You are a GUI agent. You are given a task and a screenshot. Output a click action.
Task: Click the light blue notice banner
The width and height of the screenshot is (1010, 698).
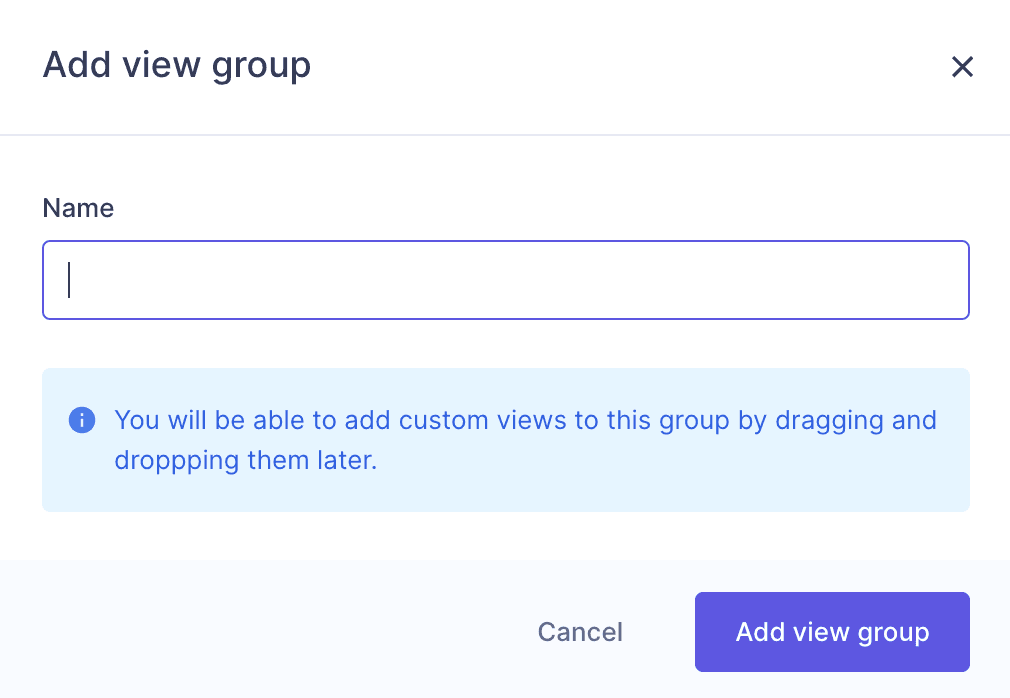(505, 440)
